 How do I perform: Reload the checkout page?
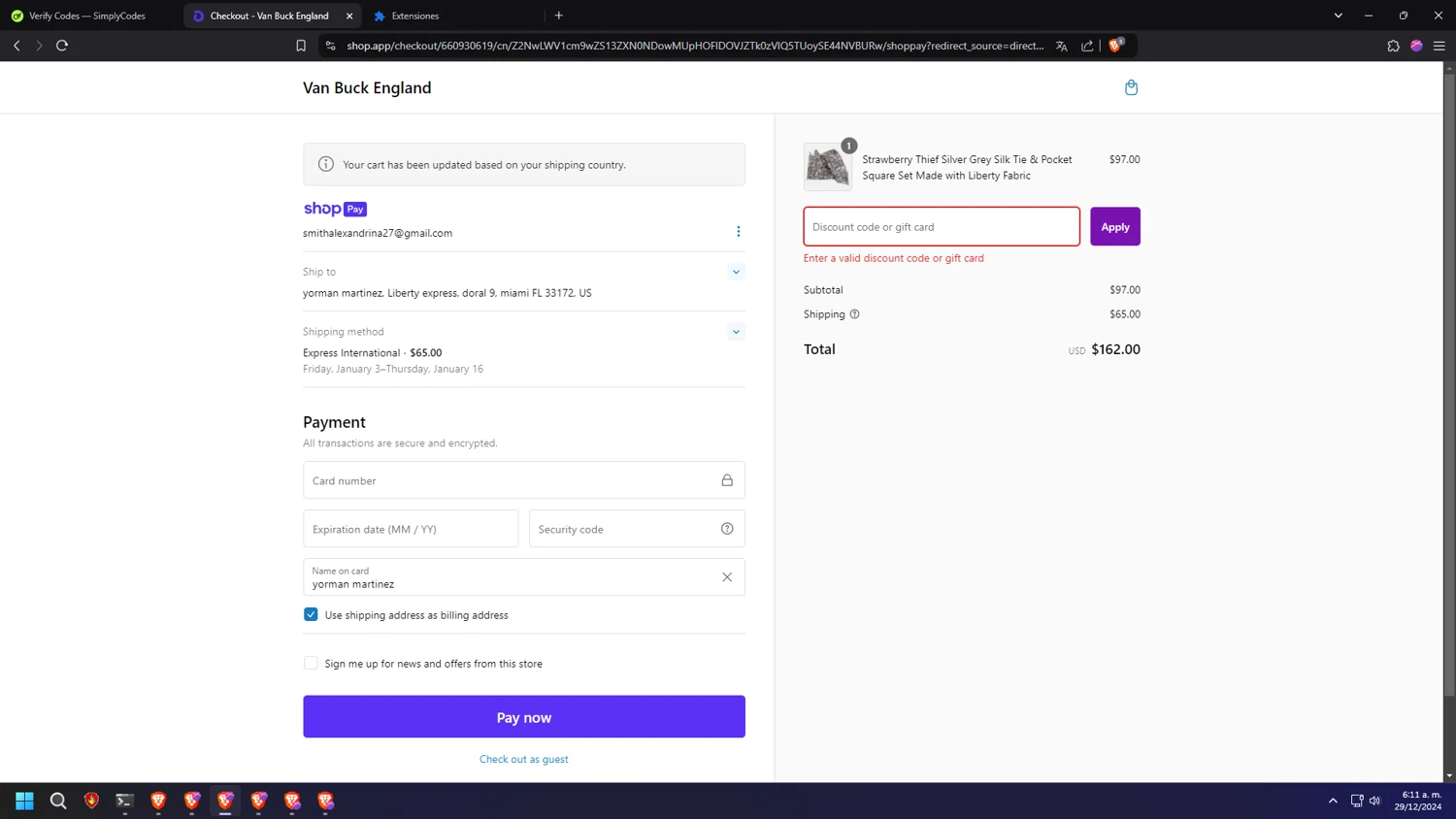tap(62, 46)
